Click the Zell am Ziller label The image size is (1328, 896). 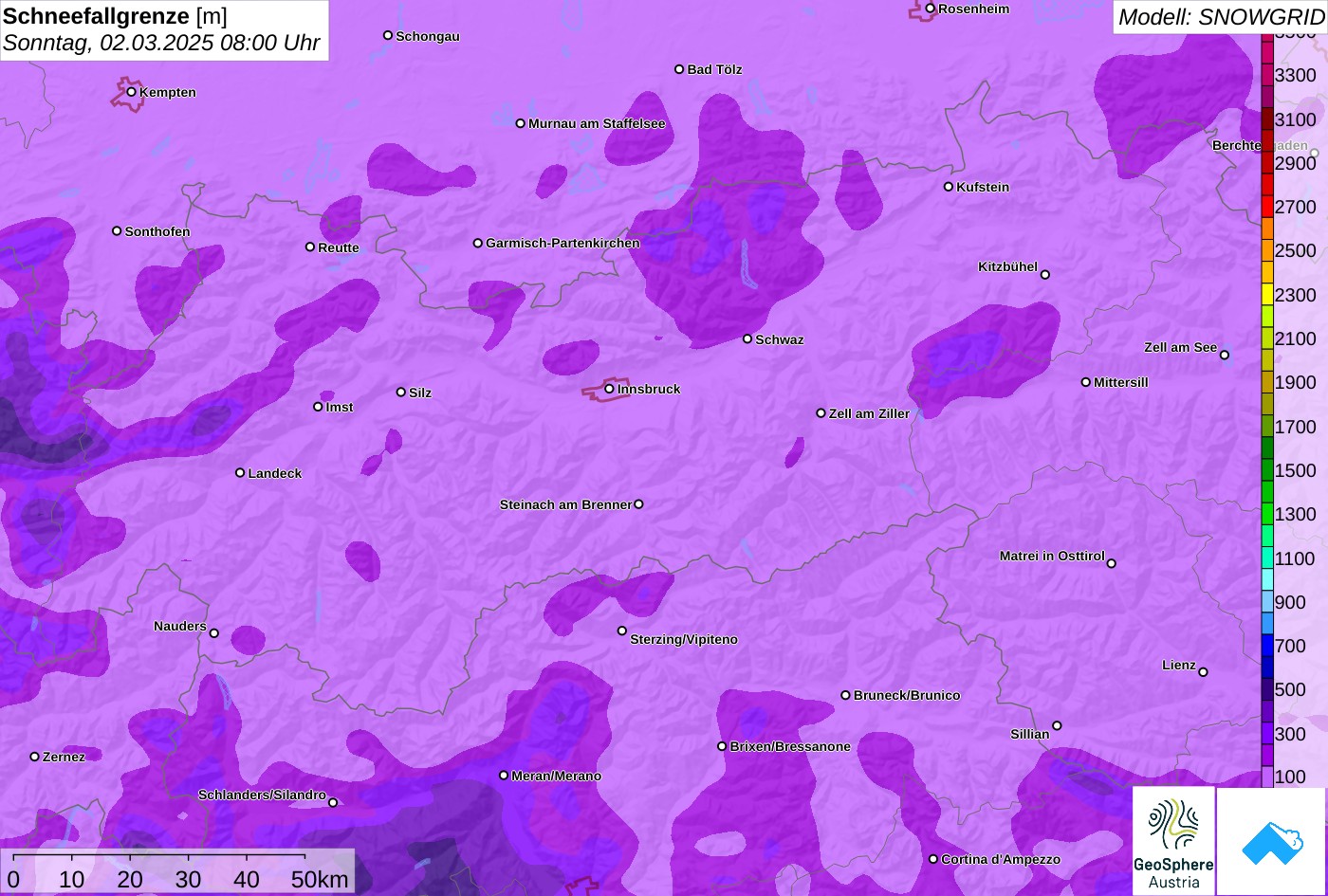[869, 414]
